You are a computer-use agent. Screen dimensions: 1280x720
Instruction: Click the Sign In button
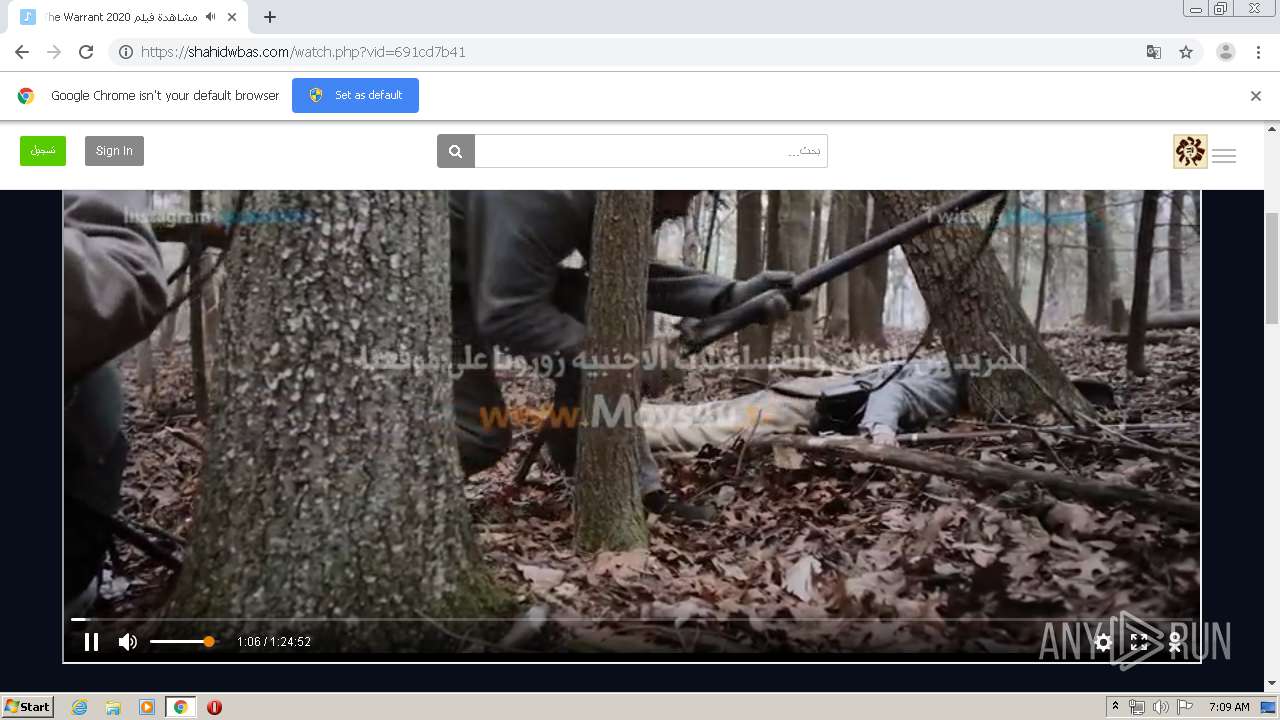(114, 151)
